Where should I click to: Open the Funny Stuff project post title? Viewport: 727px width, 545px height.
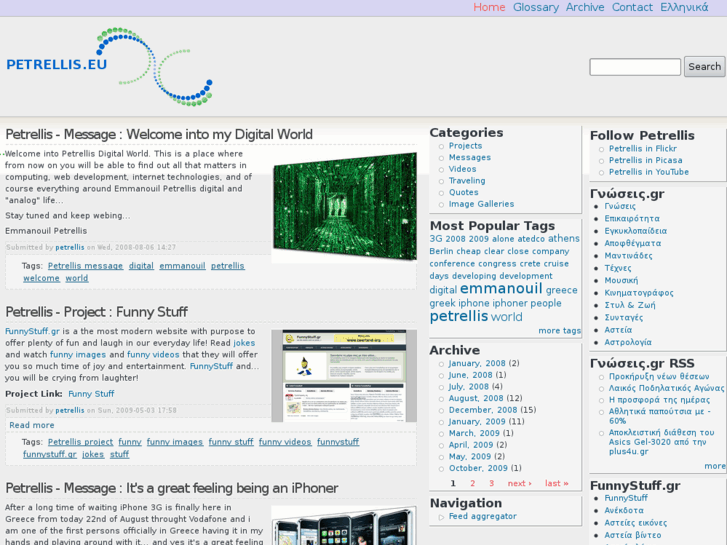click(x=96, y=312)
